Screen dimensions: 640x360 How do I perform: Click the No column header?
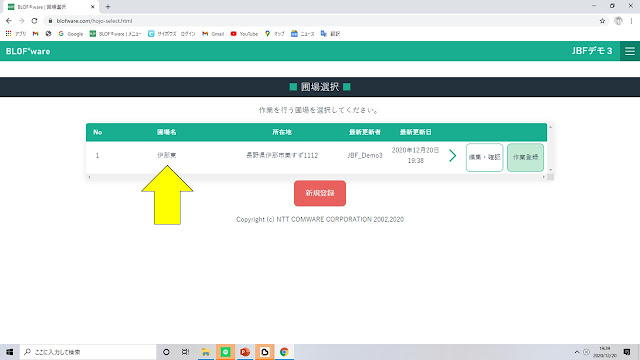tap(98, 132)
